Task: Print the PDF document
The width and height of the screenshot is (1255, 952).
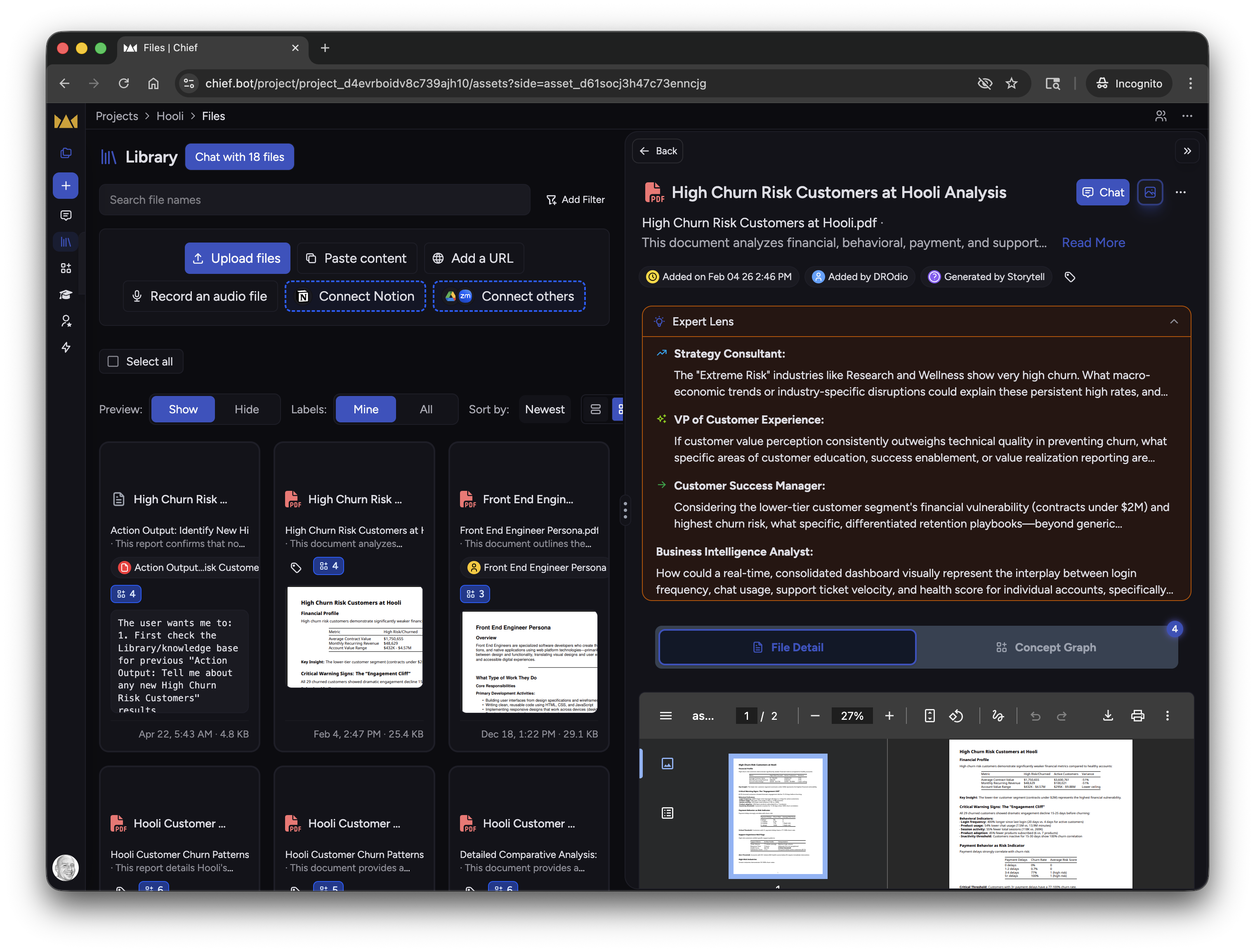Action: point(1137,715)
